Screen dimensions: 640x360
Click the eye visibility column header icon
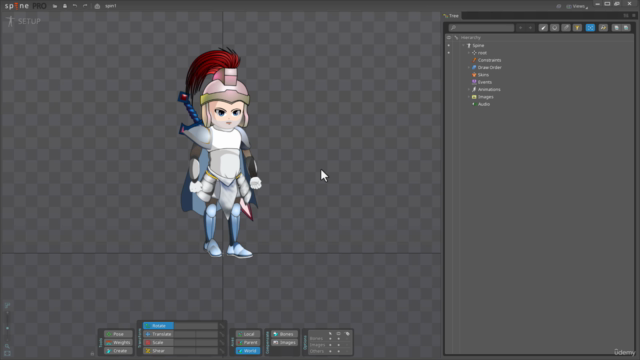point(449,38)
